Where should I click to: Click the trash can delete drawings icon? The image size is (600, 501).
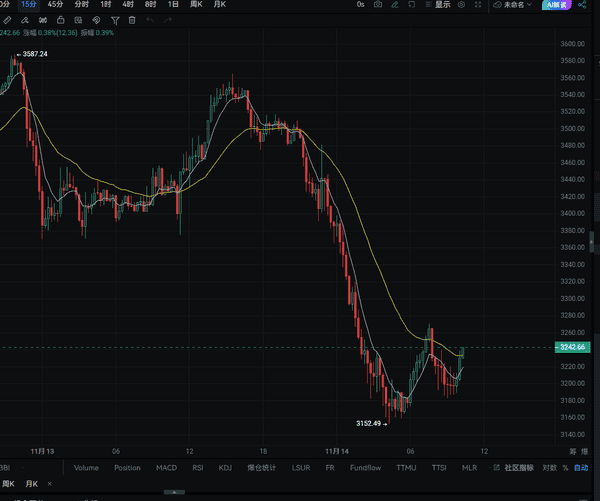click(x=133, y=20)
